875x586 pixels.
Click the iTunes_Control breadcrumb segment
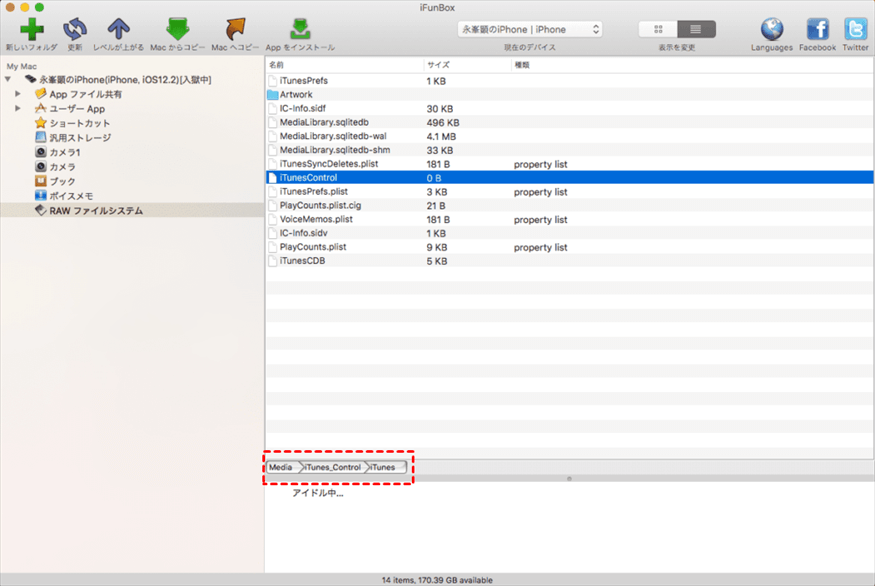pos(333,467)
